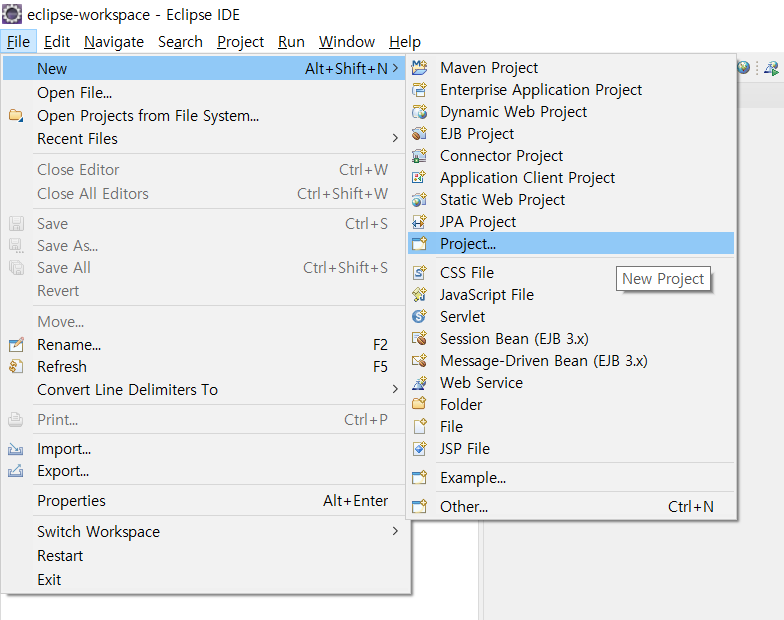Click the Dynamic Web Project icon
The height and width of the screenshot is (620, 784).
coord(420,112)
